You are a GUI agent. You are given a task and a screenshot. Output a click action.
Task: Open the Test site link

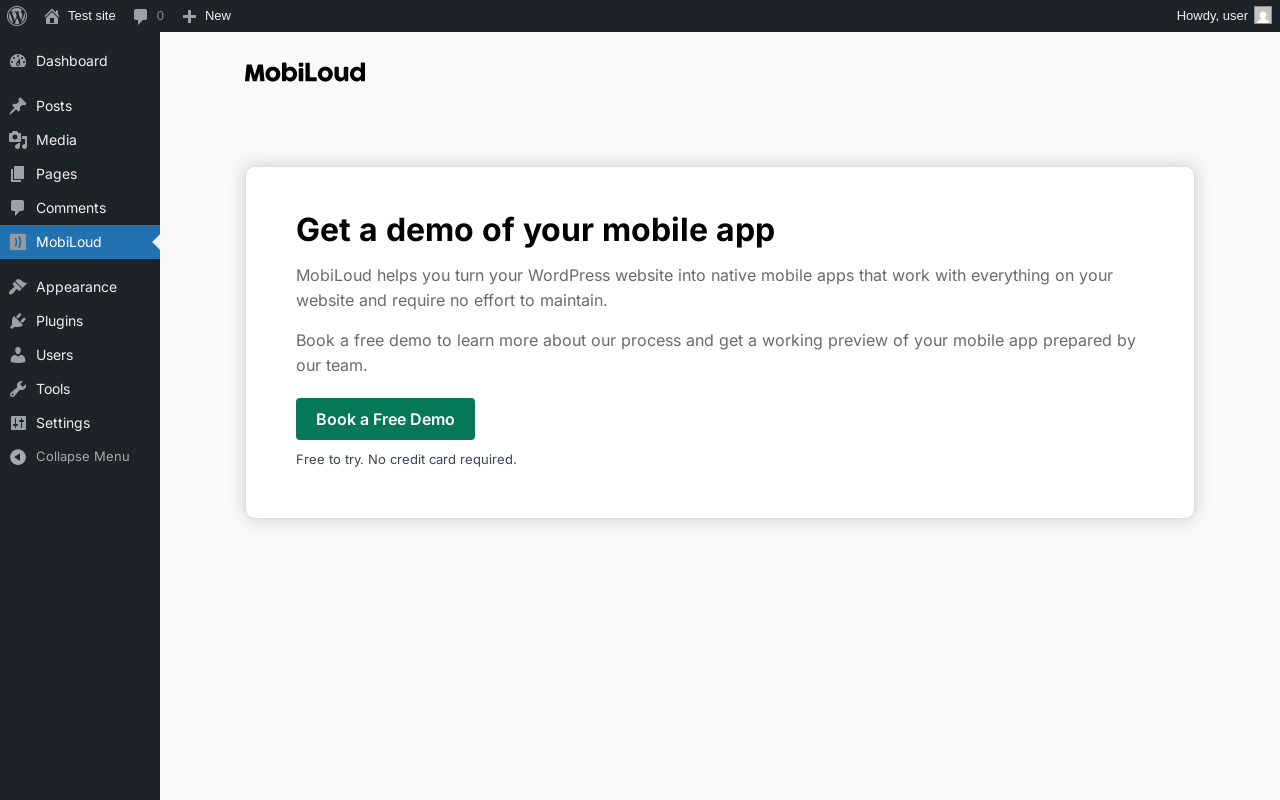pos(80,16)
